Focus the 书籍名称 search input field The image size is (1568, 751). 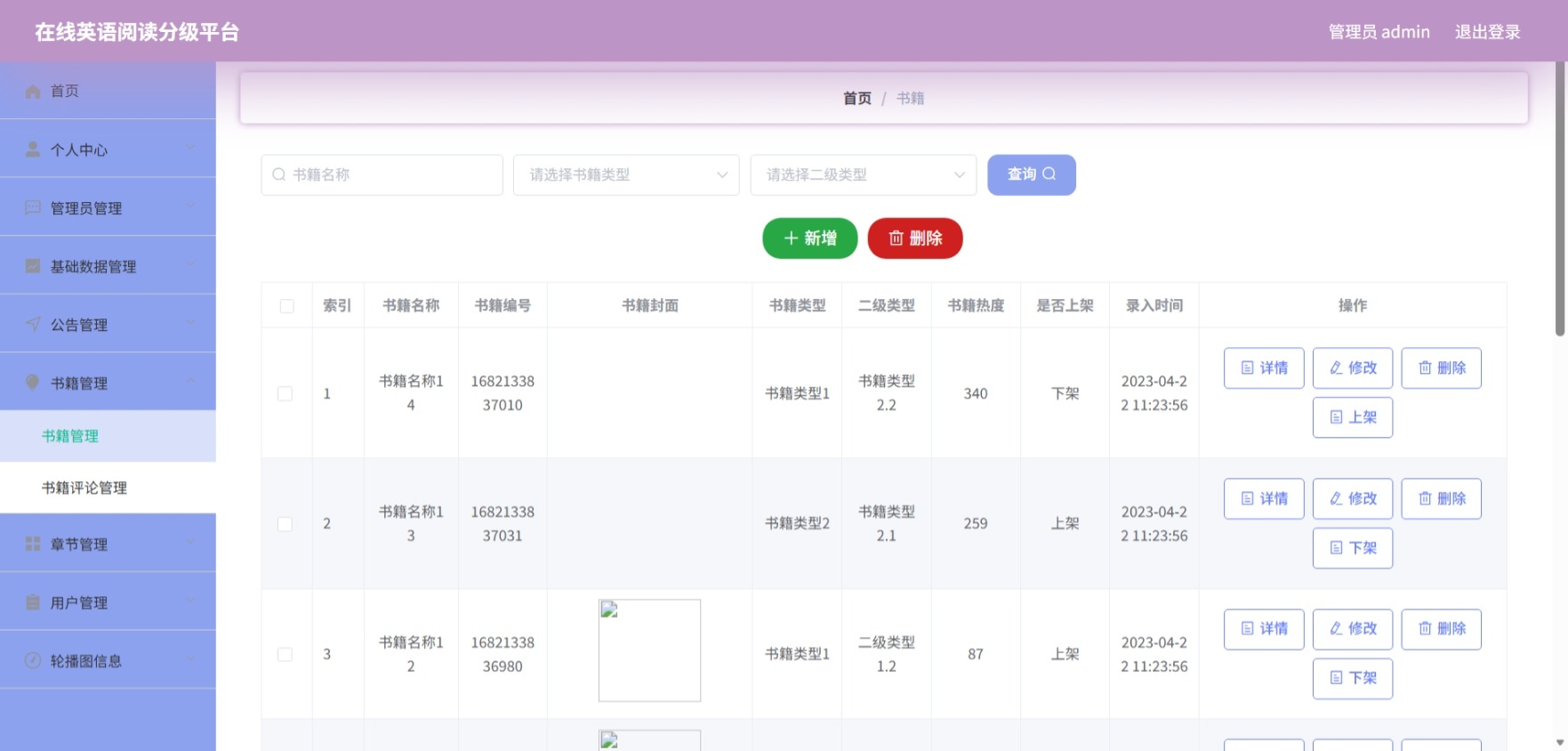click(x=382, y=175)
